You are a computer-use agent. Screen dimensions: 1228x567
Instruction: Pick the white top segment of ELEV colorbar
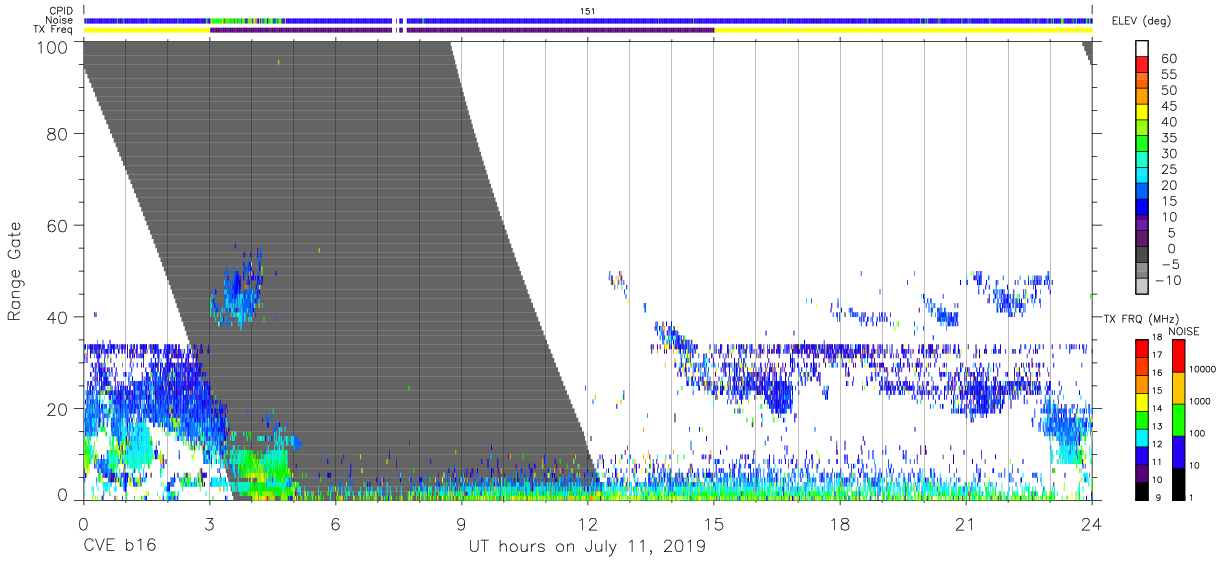pyautogui.click(x=1142, y=49)
